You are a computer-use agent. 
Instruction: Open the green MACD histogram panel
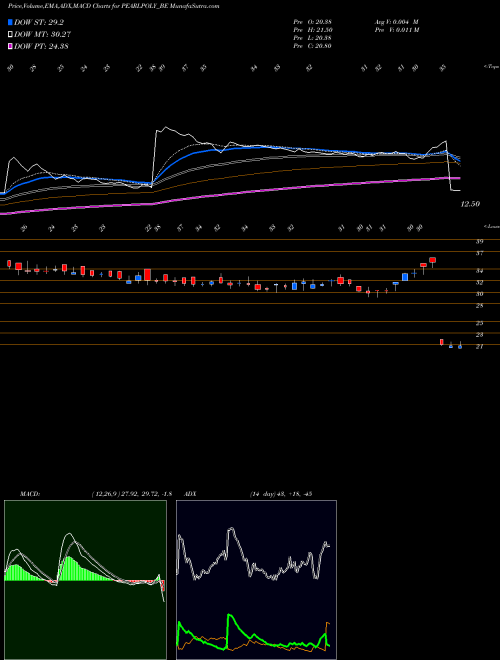pyautogui.click(x=85, y=580)
